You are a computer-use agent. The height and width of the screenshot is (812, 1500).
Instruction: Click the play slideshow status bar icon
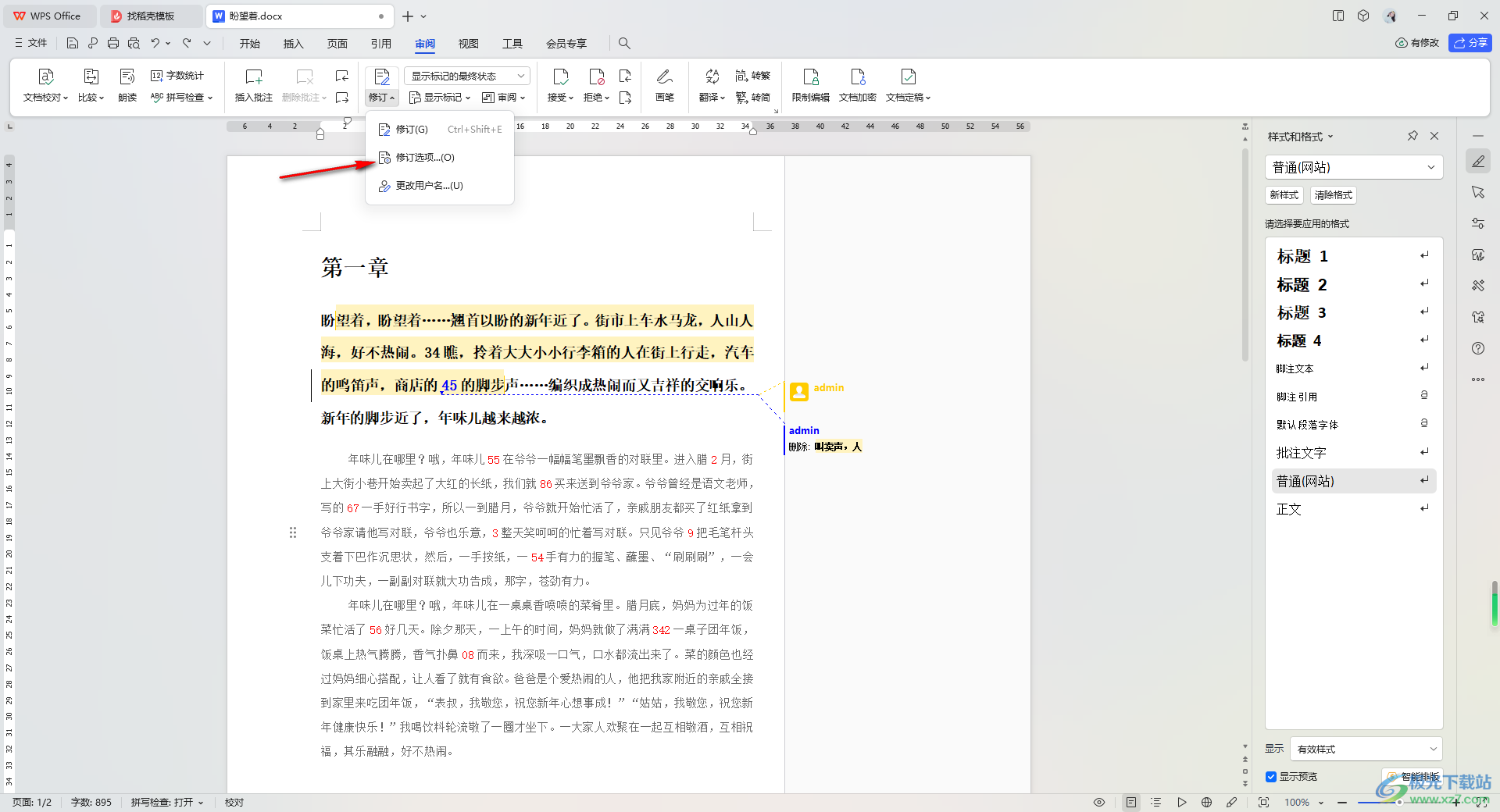pos(1181,802)
